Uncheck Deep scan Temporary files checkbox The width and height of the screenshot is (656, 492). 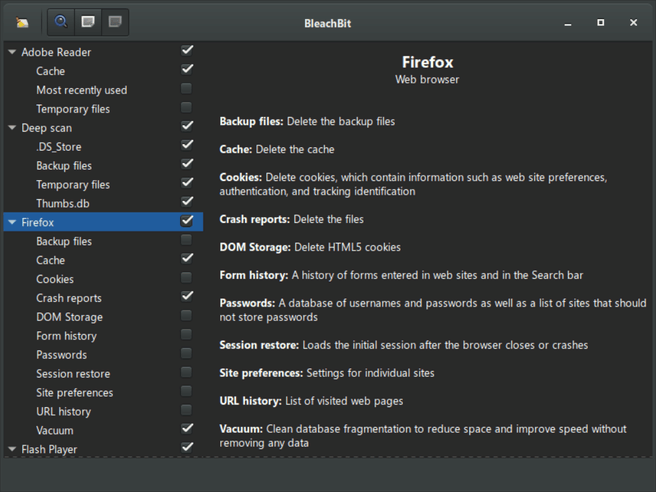(x=187, y=182)
